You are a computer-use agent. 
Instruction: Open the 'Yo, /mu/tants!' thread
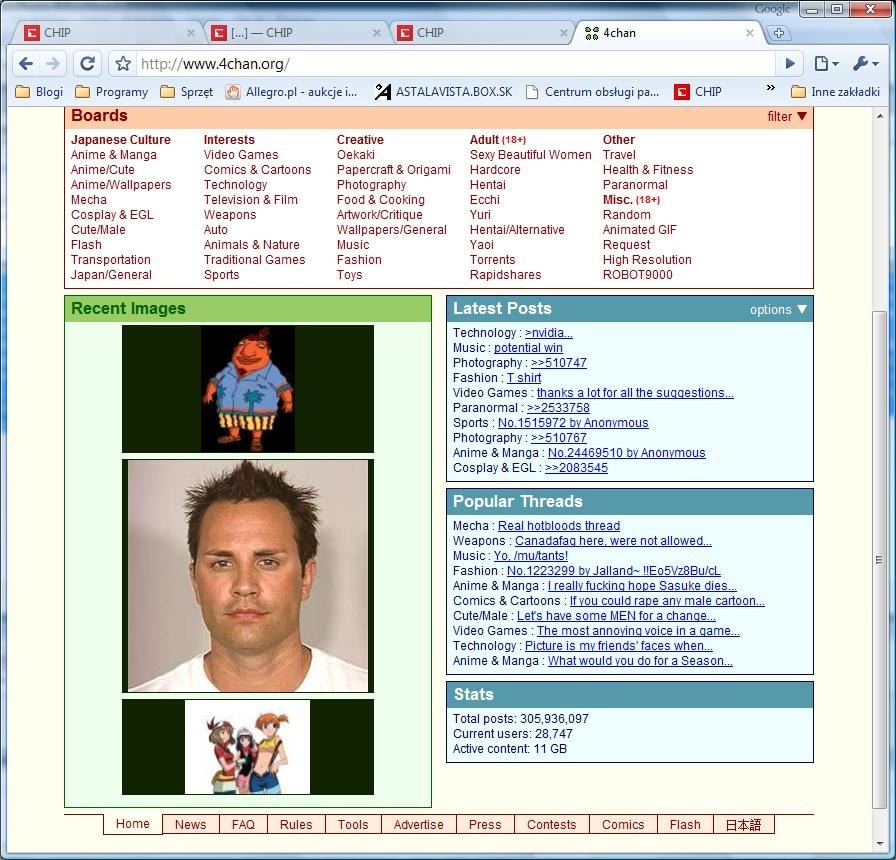click(x=531, y=556)
